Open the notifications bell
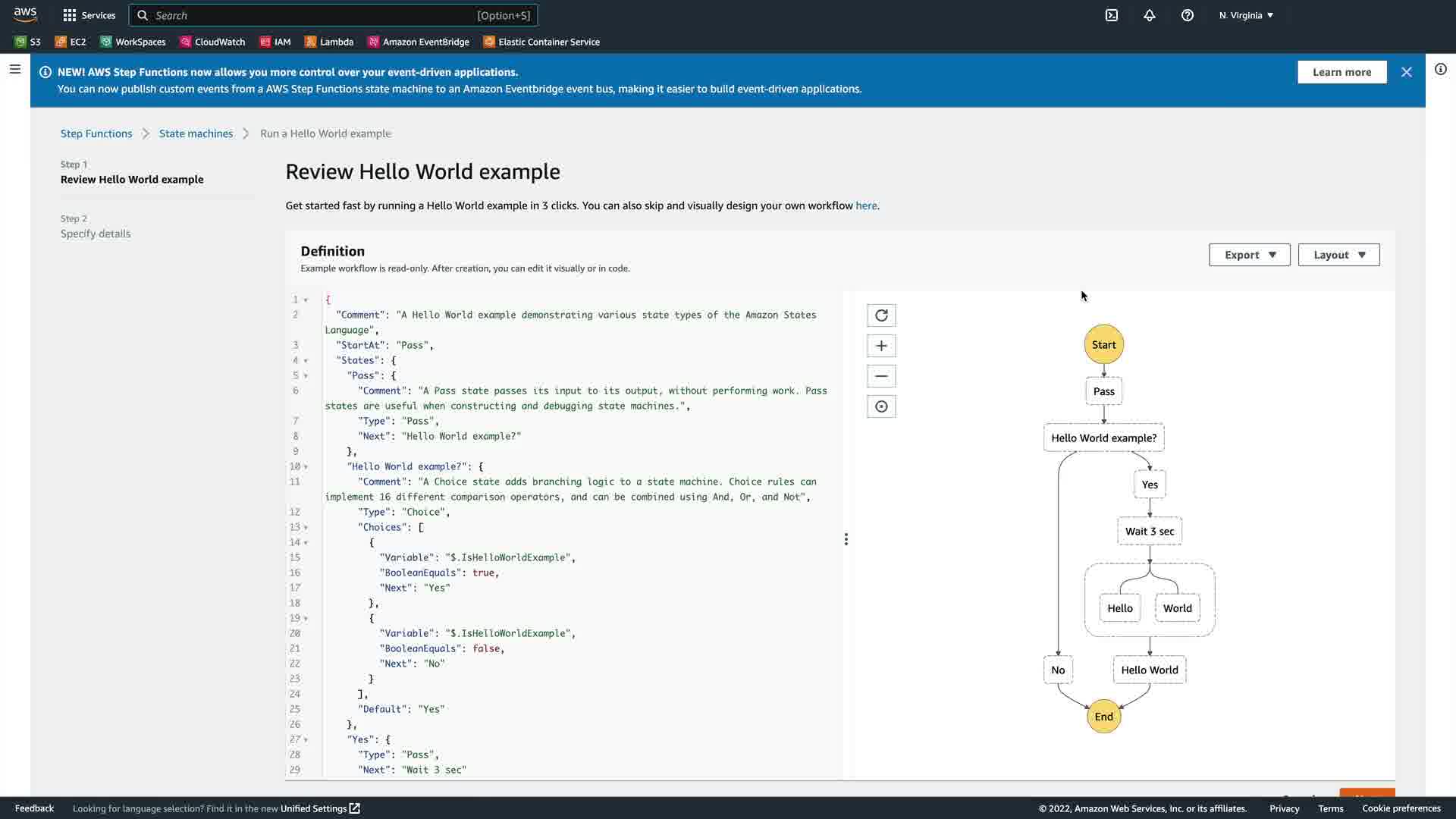Image resolution: width=1456 pixels, height=819 pixels. coord(1150,15)
